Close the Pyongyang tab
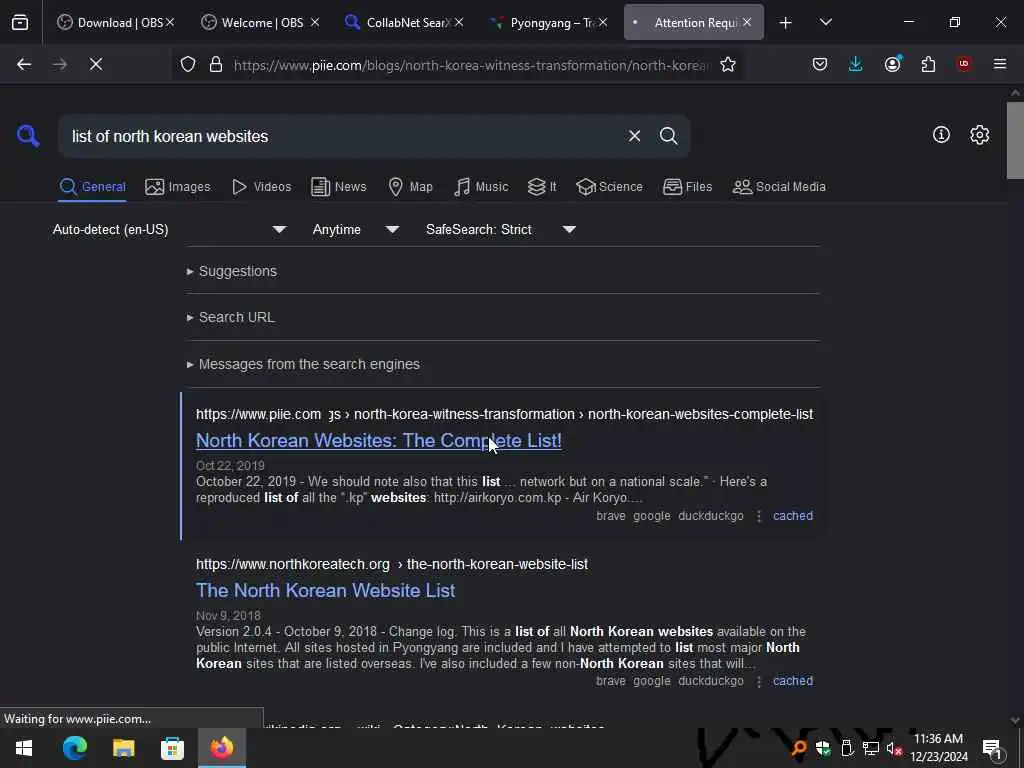1024x768 pixels. coord(603,23)
